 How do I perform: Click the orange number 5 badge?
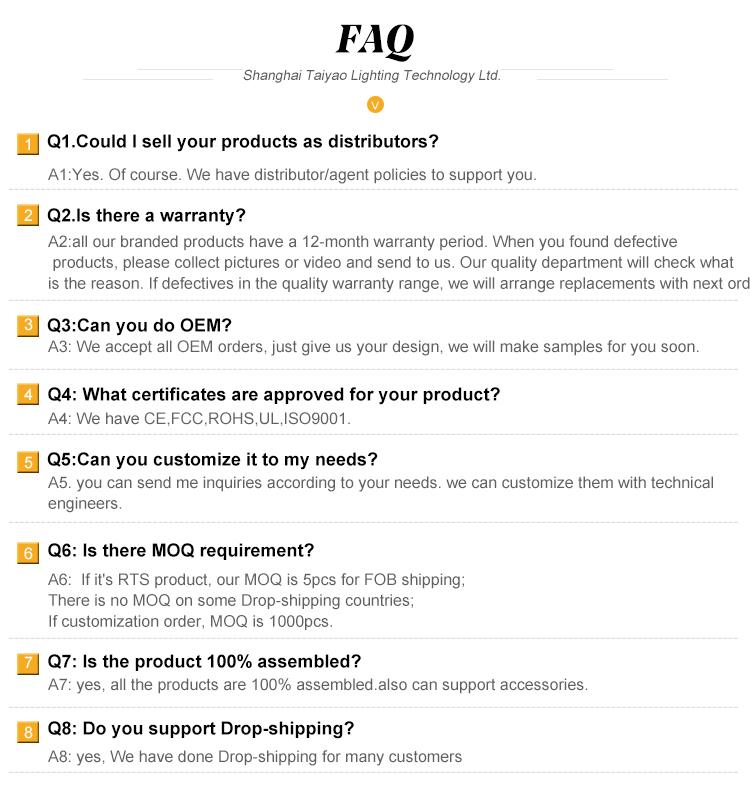(x=29, y=461)
